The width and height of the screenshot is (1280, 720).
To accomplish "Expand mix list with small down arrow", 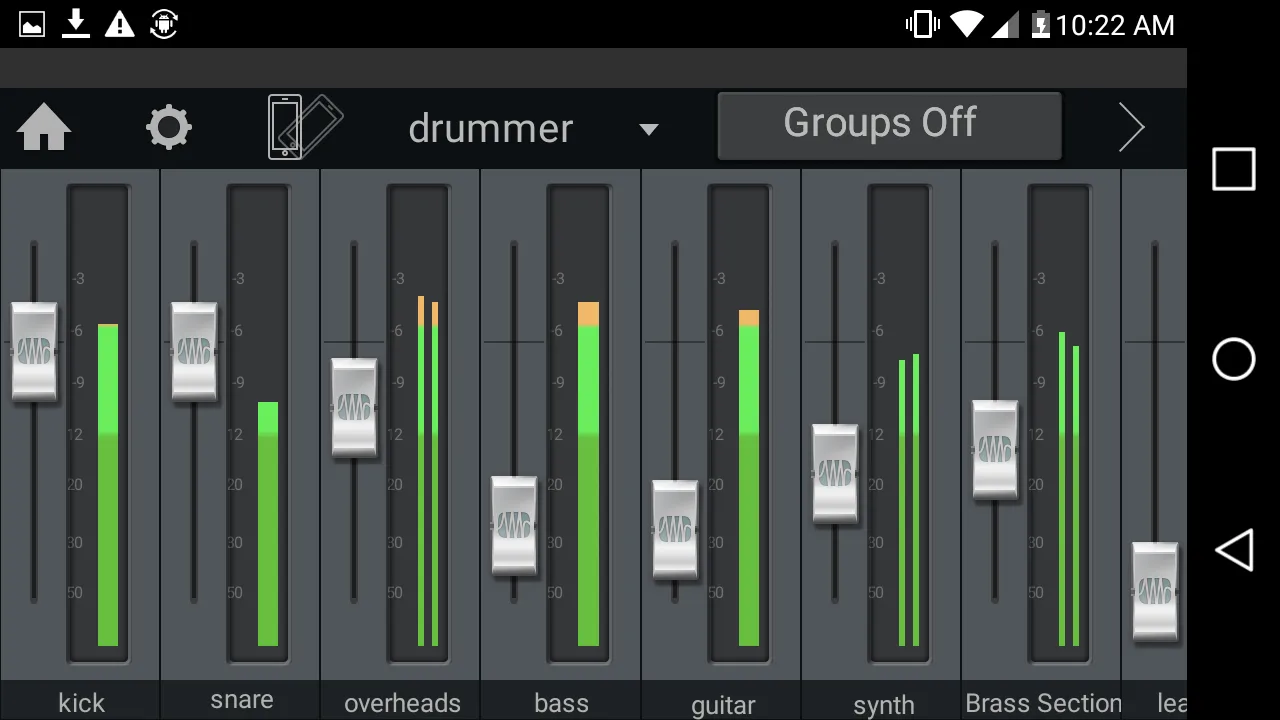I will pyautogui.click(x=649, y=129).
